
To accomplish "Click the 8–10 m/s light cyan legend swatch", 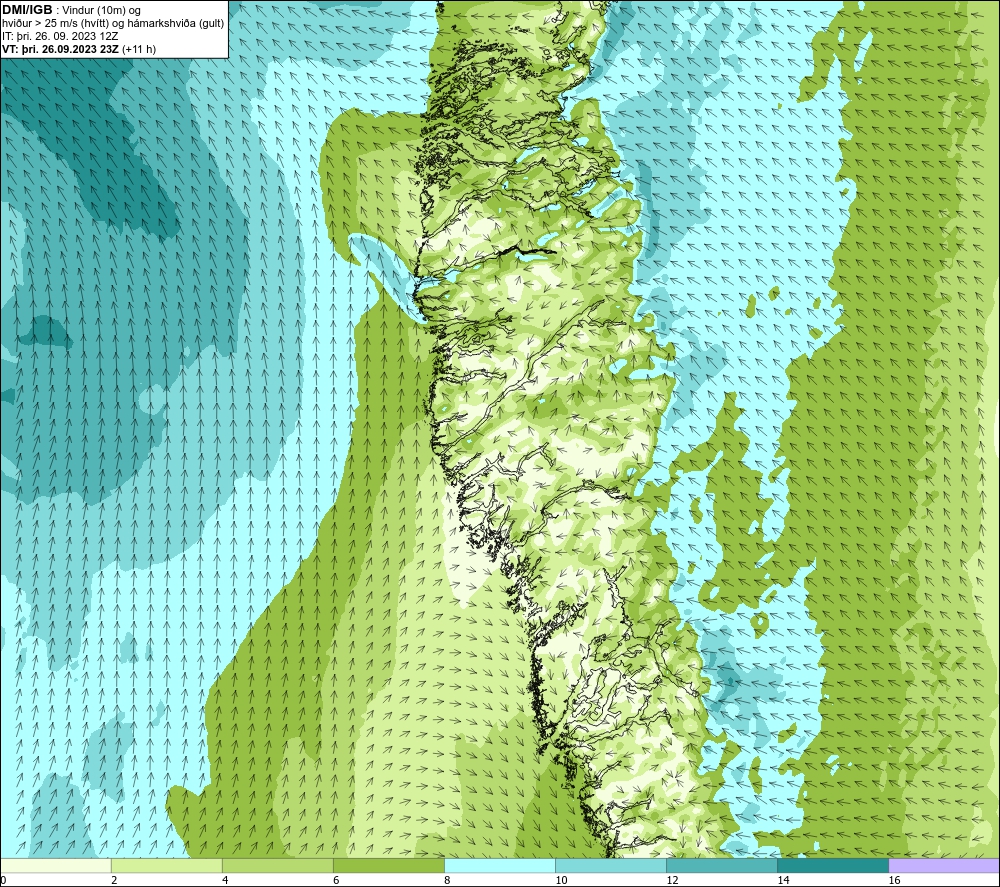I will tap(500, 865).
